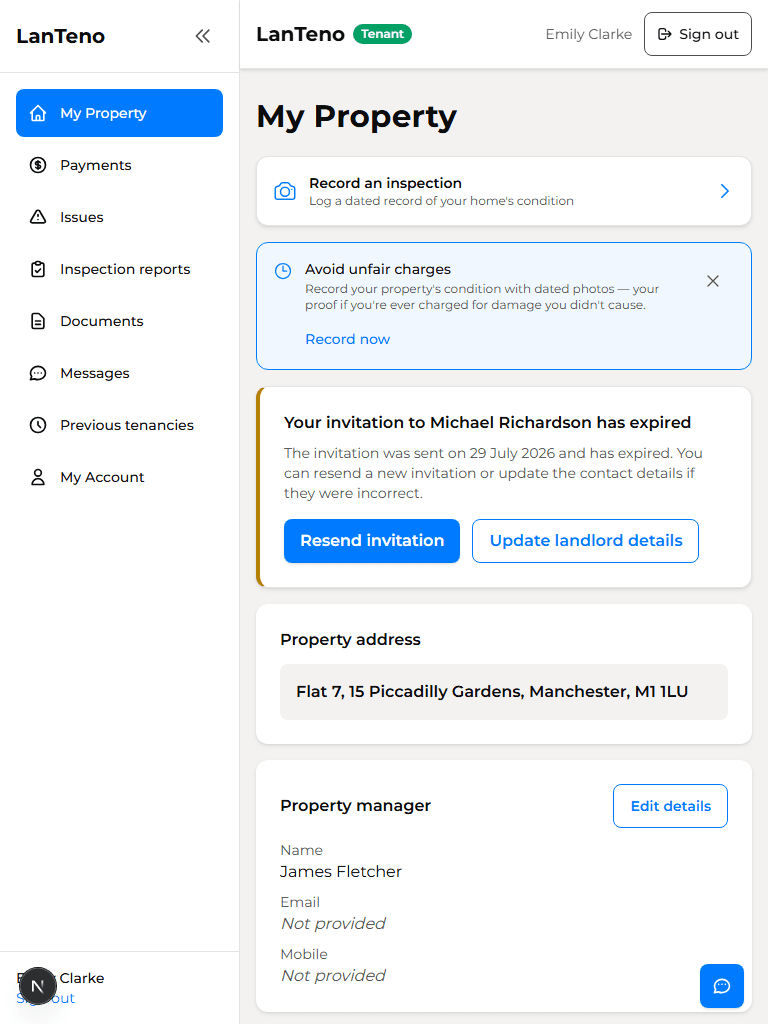The height and width of the screenshot is (1024, 768).
Task: Click the Record an inspection title
Action: 385,183
